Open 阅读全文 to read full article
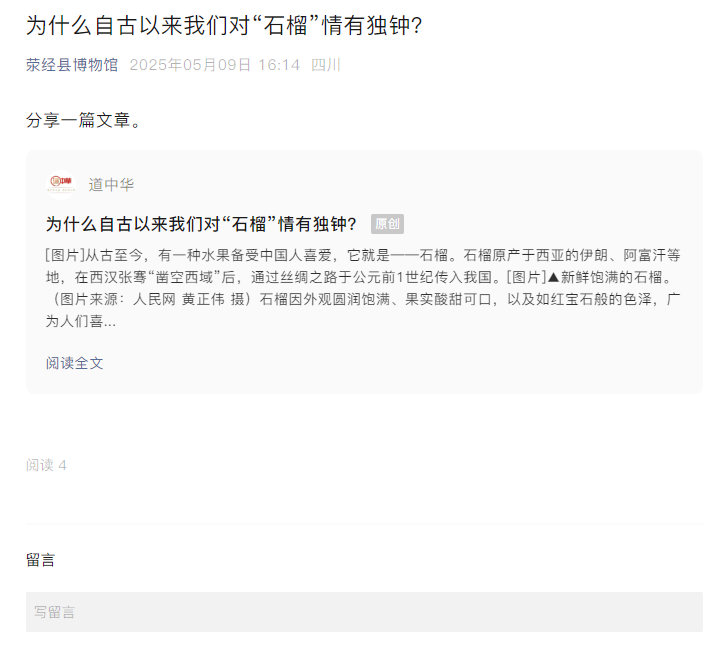The image size is (718, 647). point(74,363)
